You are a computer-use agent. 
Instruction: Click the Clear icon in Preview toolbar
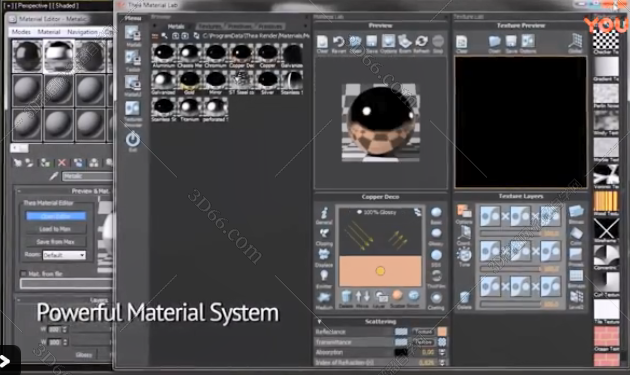coord(322,42)
